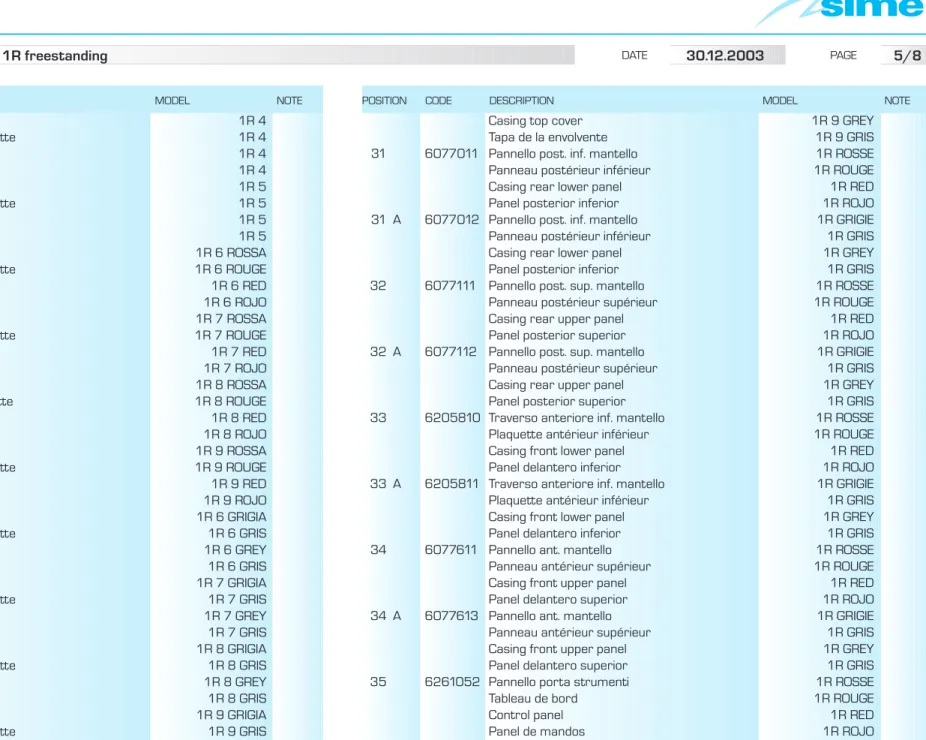
Task: Click the '1R freestanding' title
Action: (55, 56)
